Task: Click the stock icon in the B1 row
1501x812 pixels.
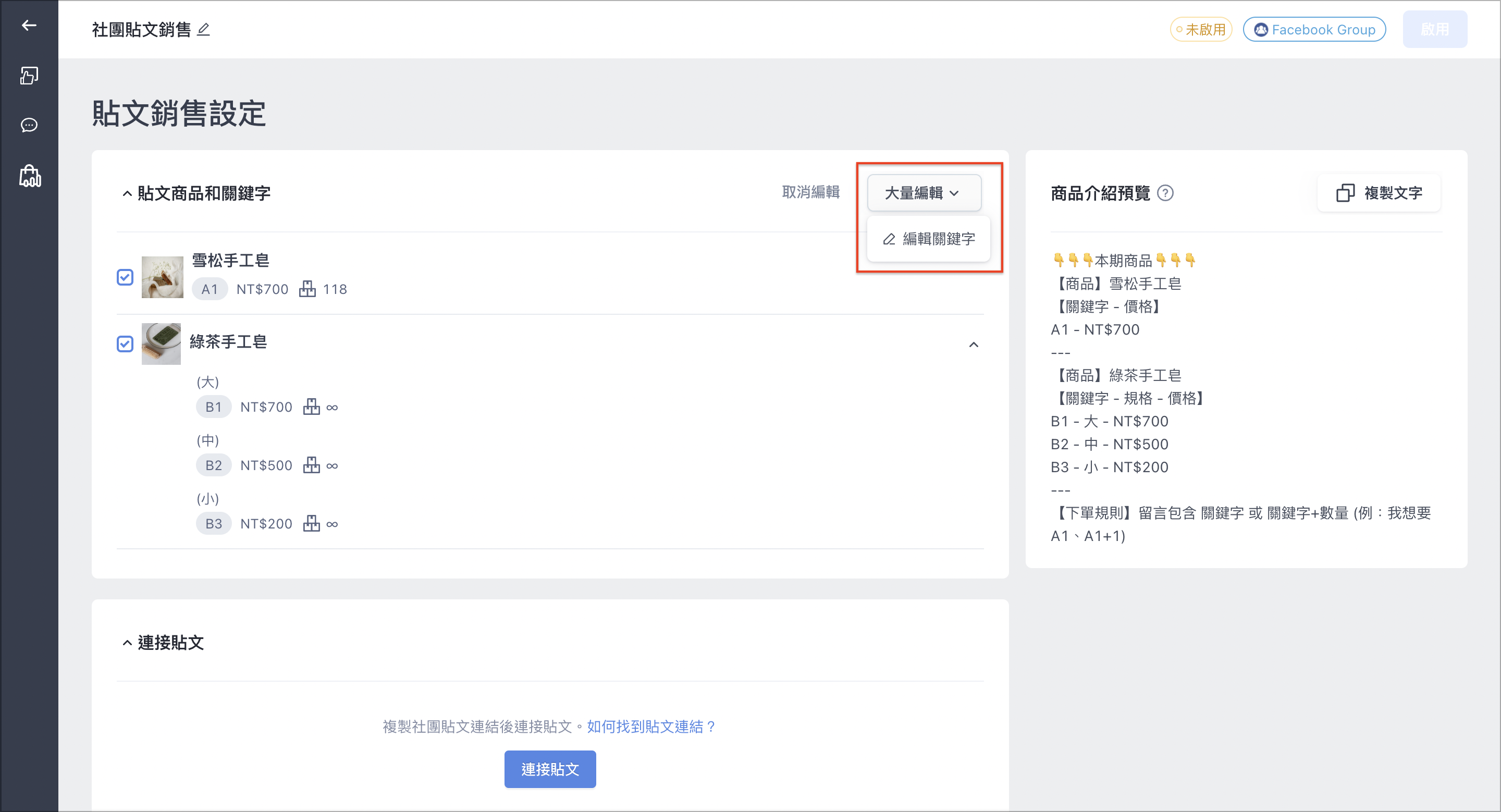Action: point(311,407)
